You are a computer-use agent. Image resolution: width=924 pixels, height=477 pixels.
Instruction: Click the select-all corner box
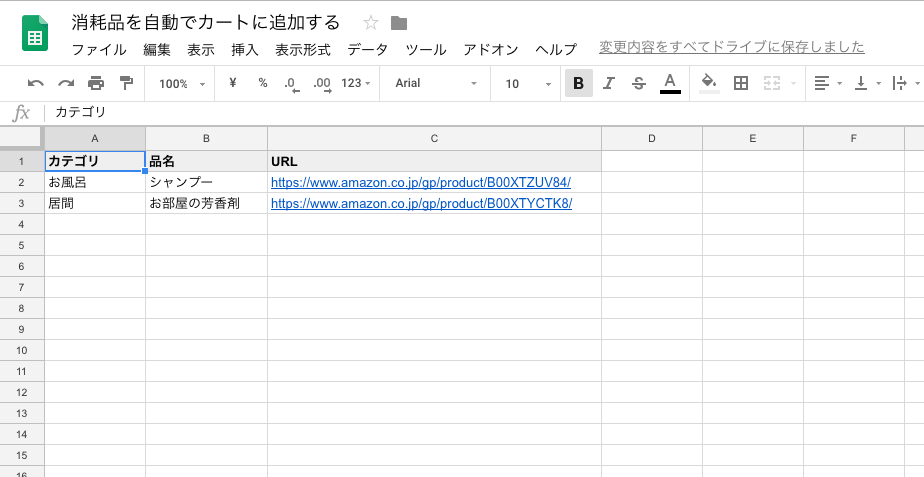click(22, 139)
